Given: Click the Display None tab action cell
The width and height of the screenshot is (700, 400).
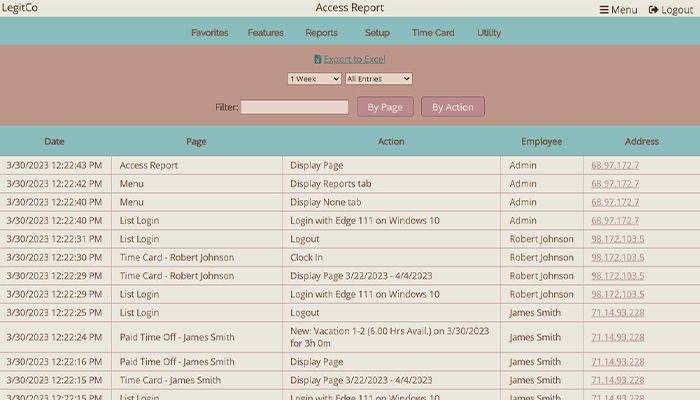Looking at the screenshot, I should [x=326, y=202].
